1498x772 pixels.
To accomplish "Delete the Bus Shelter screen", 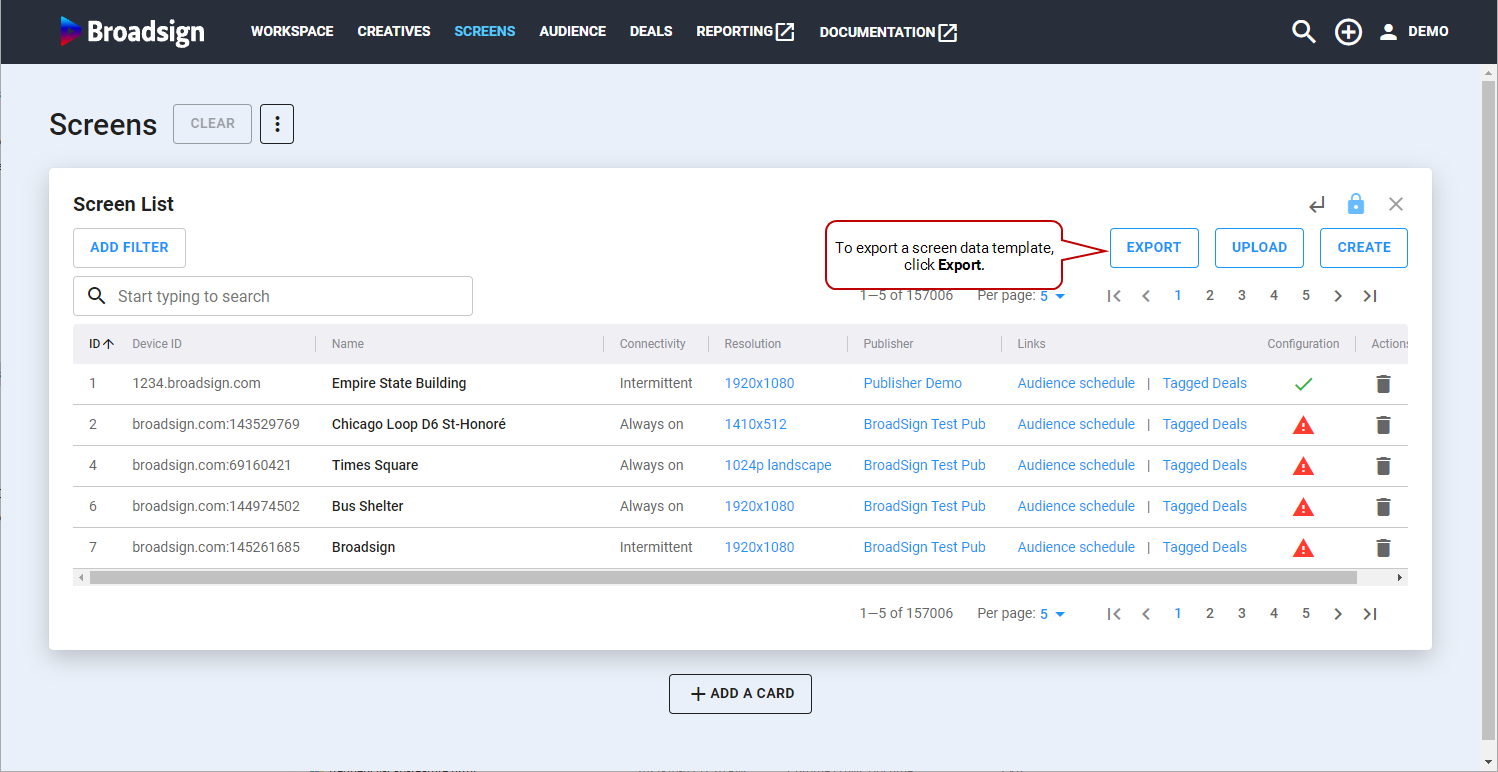I will [x=1383, y=507].
